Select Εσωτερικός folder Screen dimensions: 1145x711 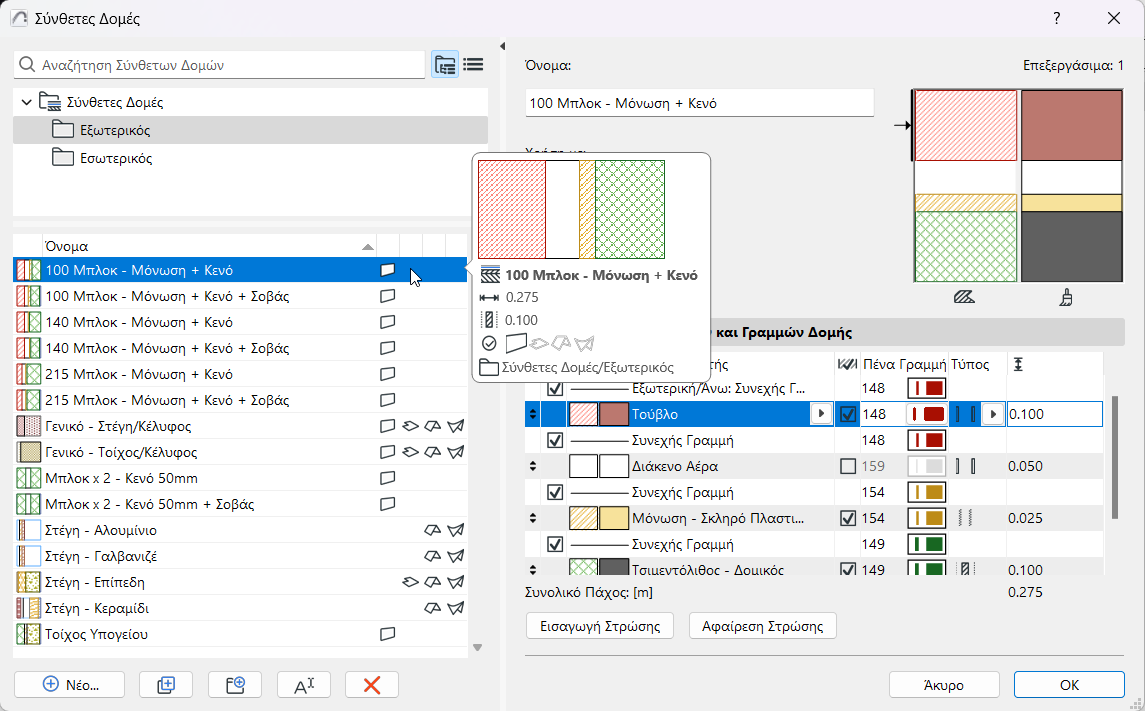click(x=250, y=158)
